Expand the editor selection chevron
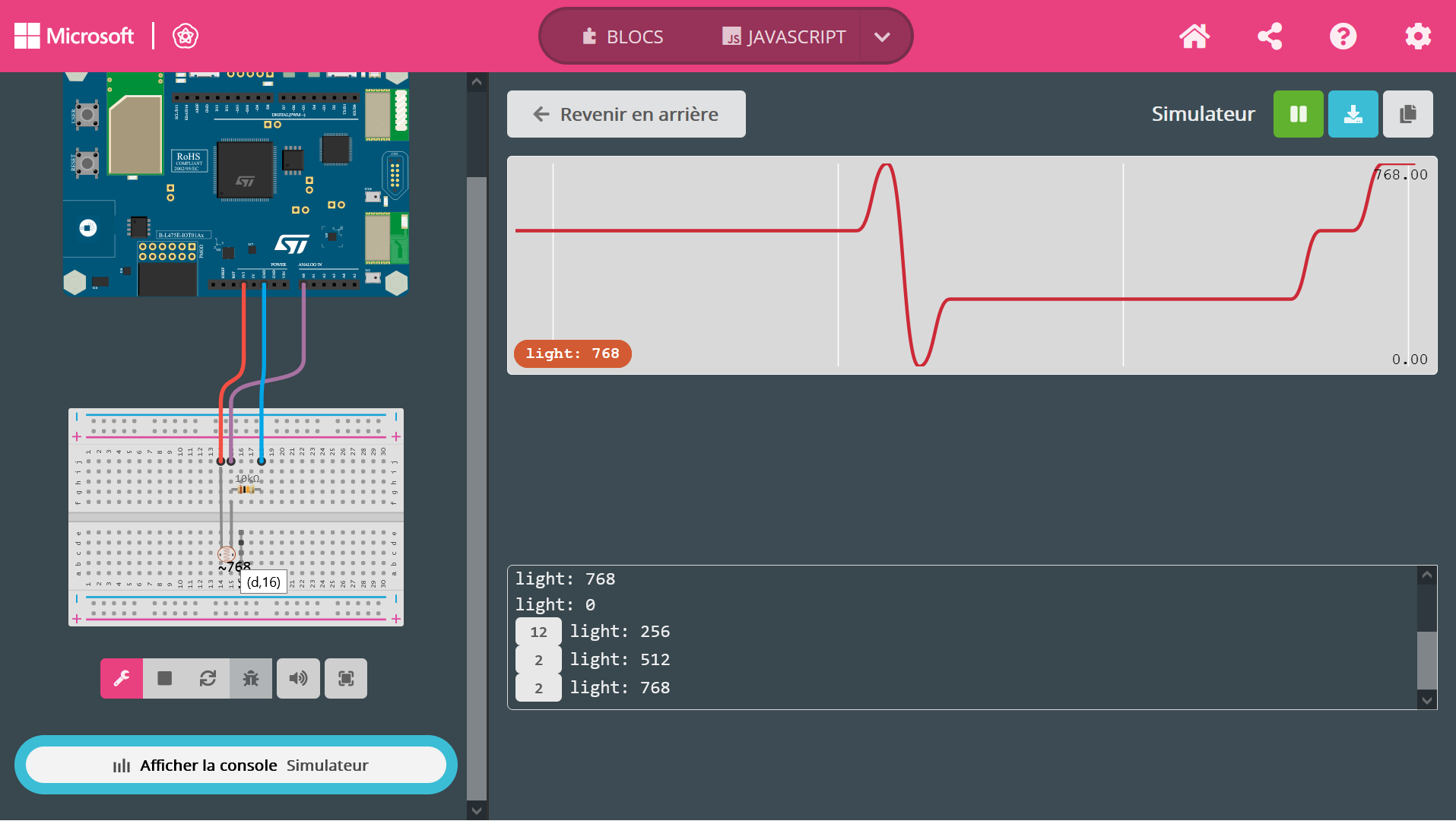This screenshot has height=821, width=1456. point(881,36)
